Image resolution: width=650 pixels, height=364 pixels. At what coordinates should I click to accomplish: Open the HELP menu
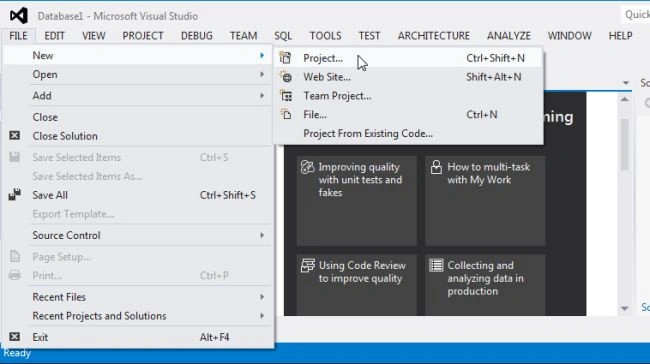pos(620,36)
